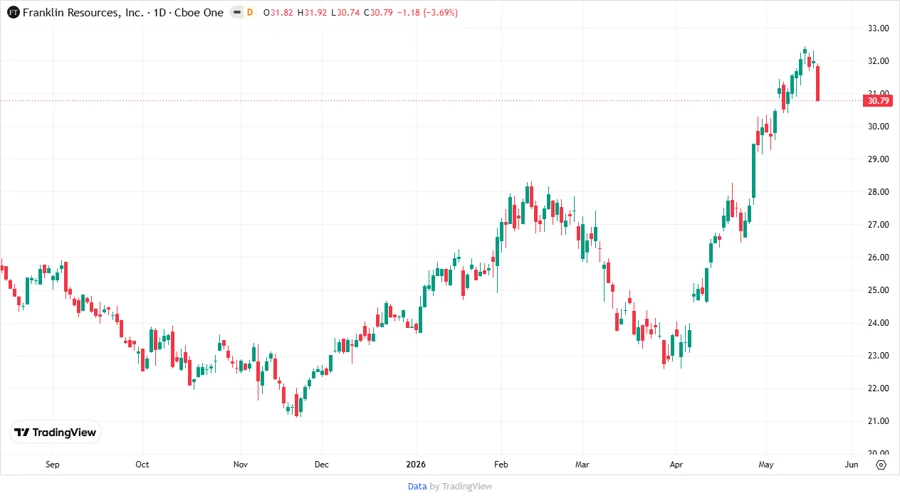Screen dimensions: 900x498
Task: Click the Mar label on the time axis
Action: [x=582, y=464]
